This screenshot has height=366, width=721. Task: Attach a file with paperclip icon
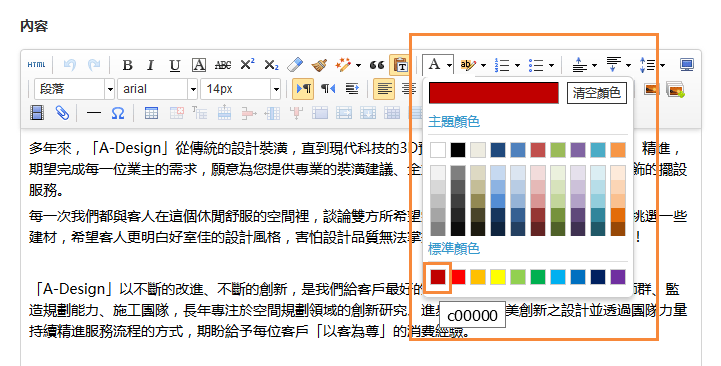62,113
